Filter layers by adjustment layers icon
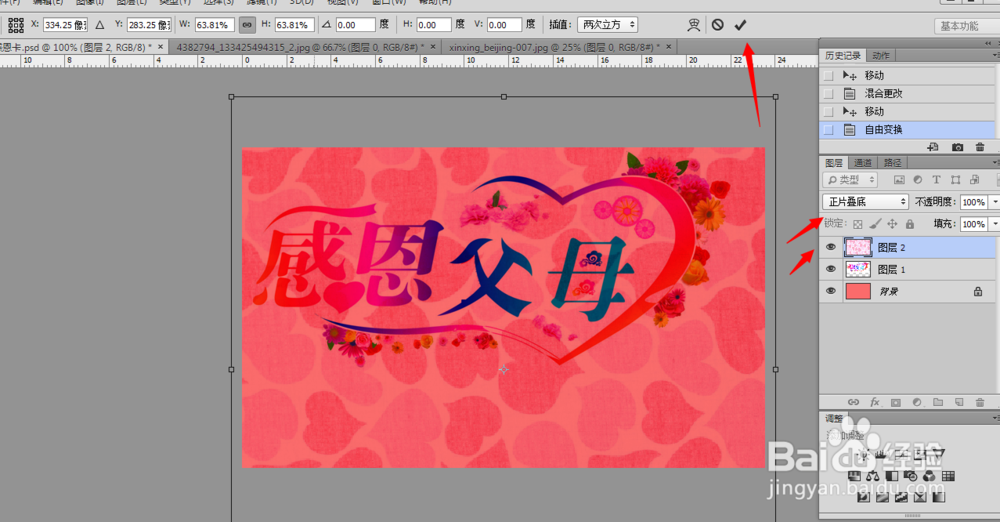 [x=917, y=180]
